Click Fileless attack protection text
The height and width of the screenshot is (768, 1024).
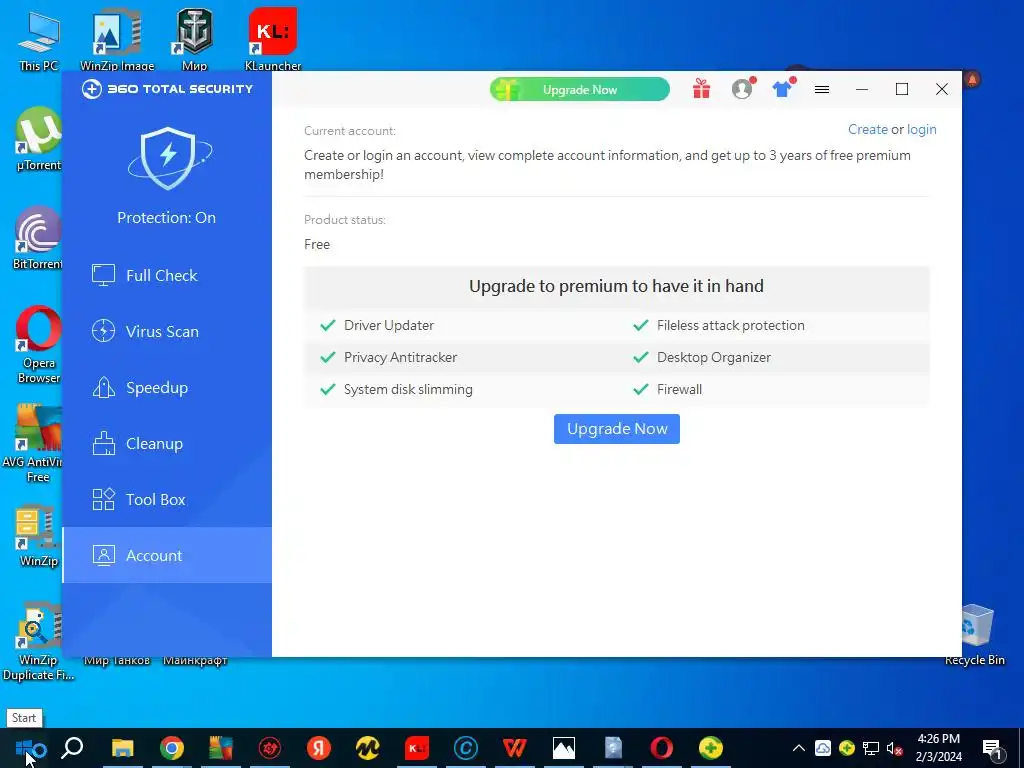pyautogui.click(x=731, y=325)
